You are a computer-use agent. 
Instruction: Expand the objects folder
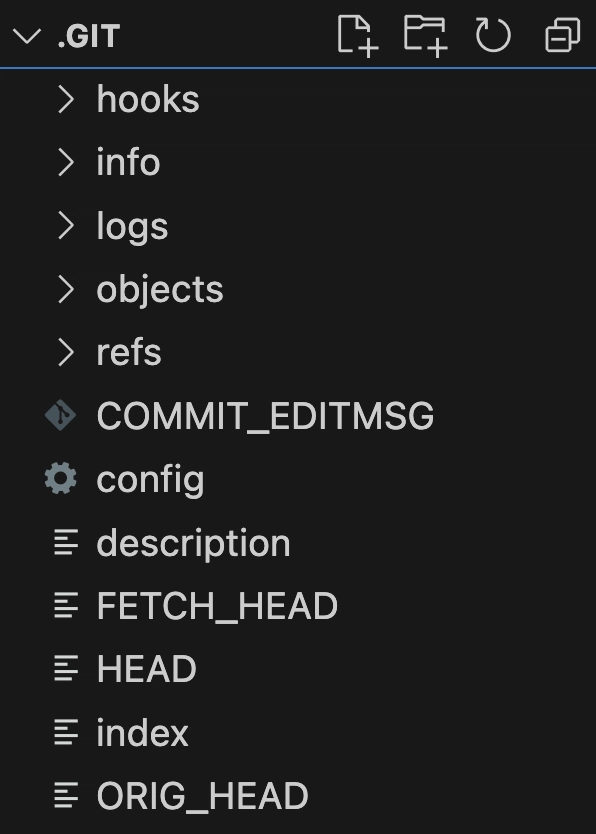pyautogui.click(x=298, y=289)
